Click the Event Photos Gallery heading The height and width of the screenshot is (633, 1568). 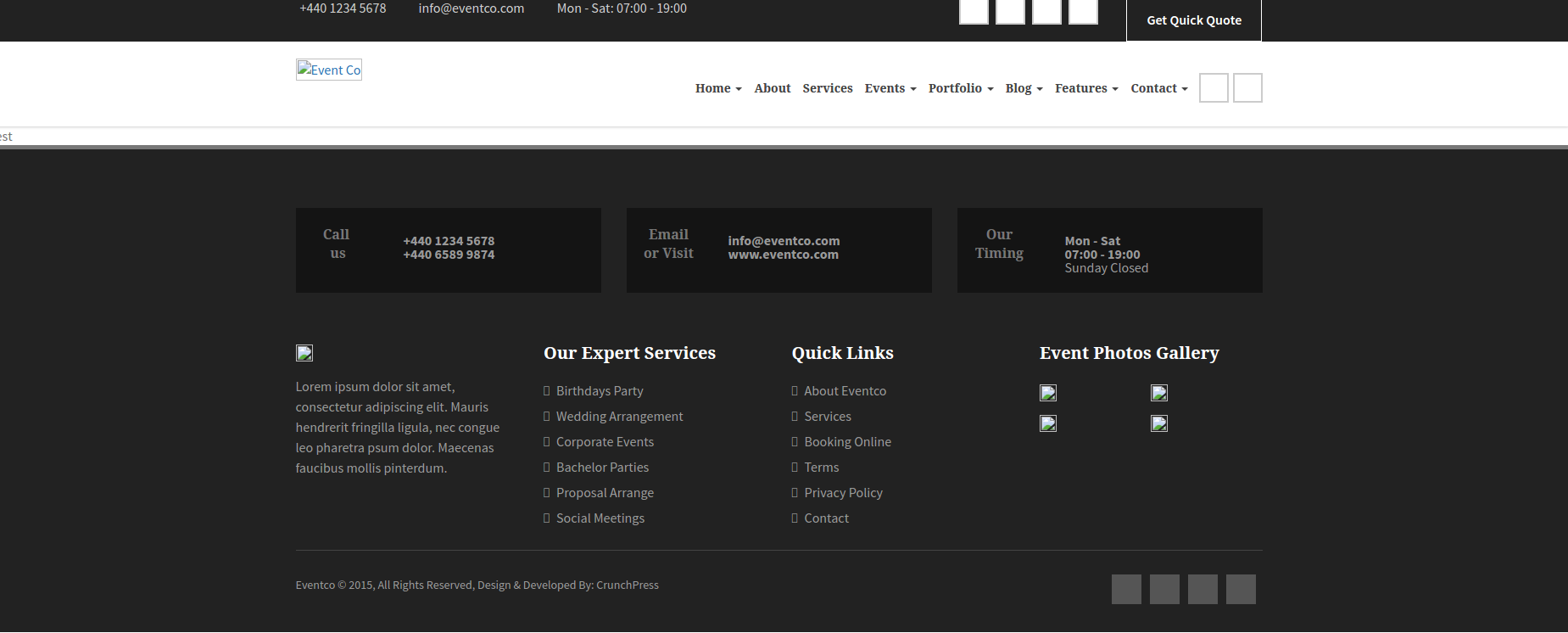pos(1129,353)
